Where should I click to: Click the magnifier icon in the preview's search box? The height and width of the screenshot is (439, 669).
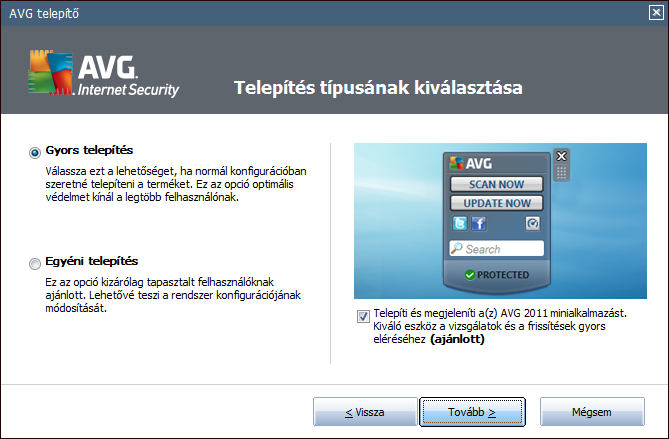point(457,248)
